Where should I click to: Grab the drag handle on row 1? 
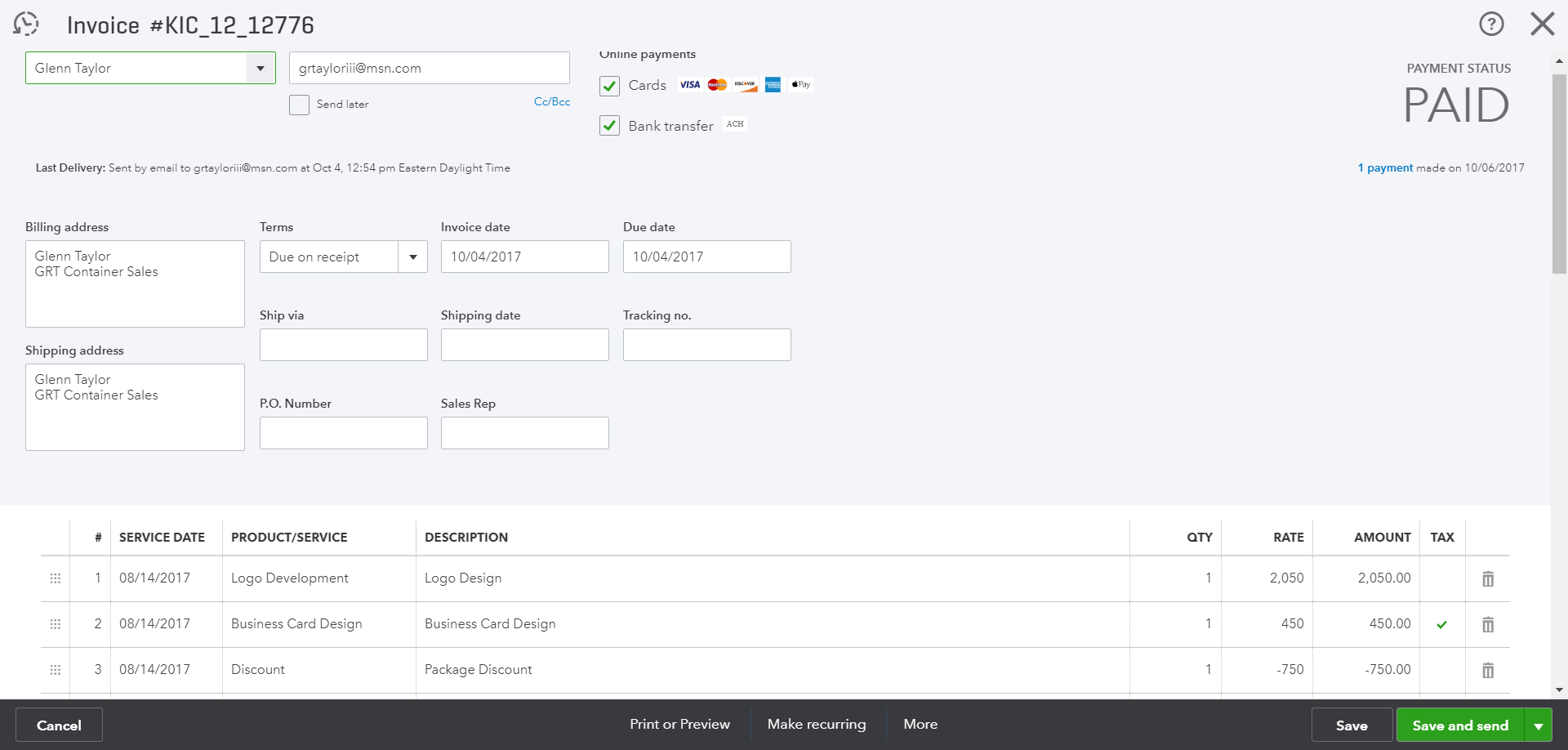click(x=56, y=578)
